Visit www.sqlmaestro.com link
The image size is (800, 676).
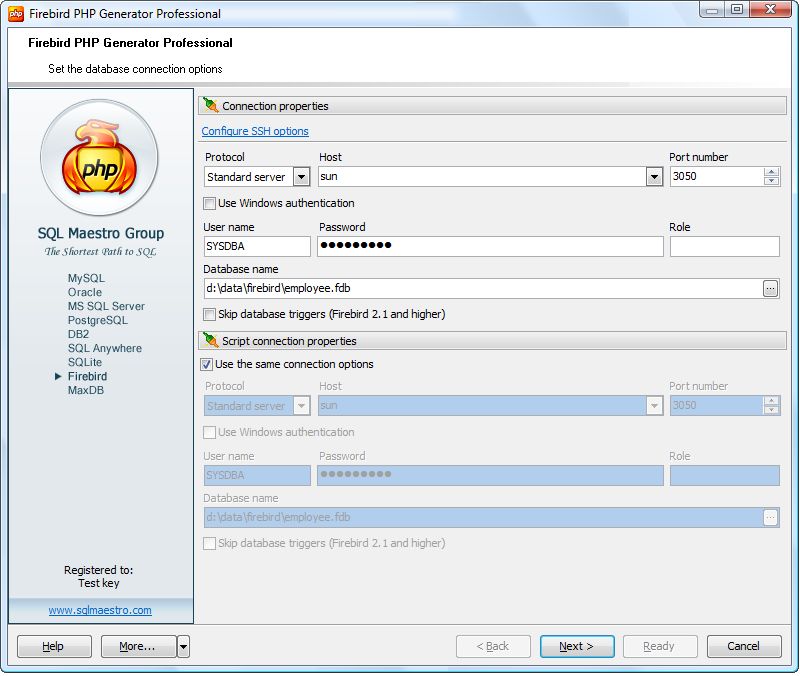click(x=100, y=610)
